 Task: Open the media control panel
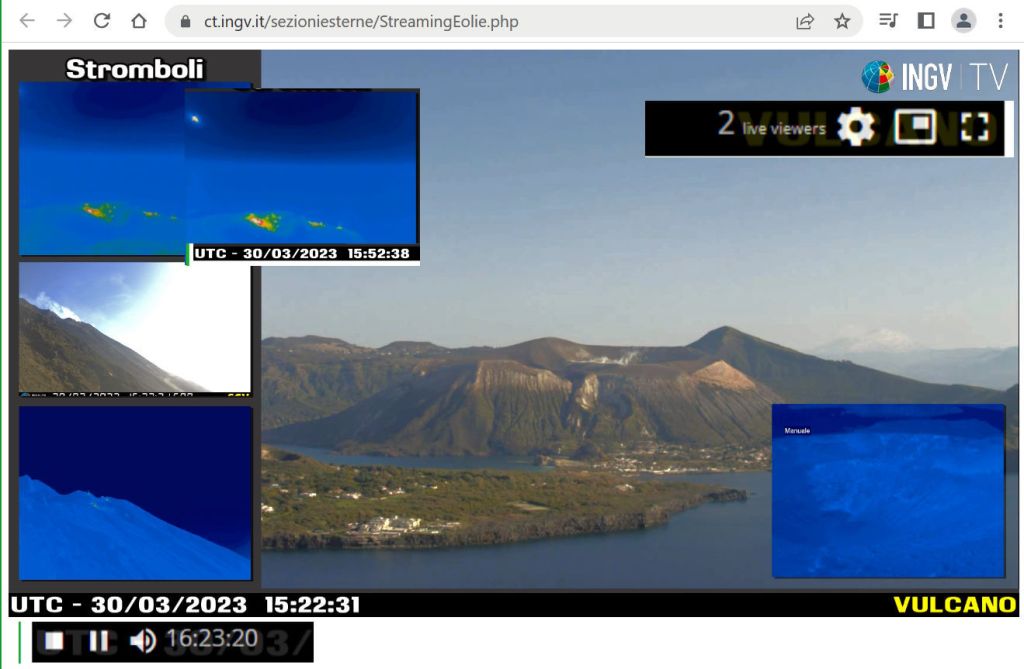point(888,21)
